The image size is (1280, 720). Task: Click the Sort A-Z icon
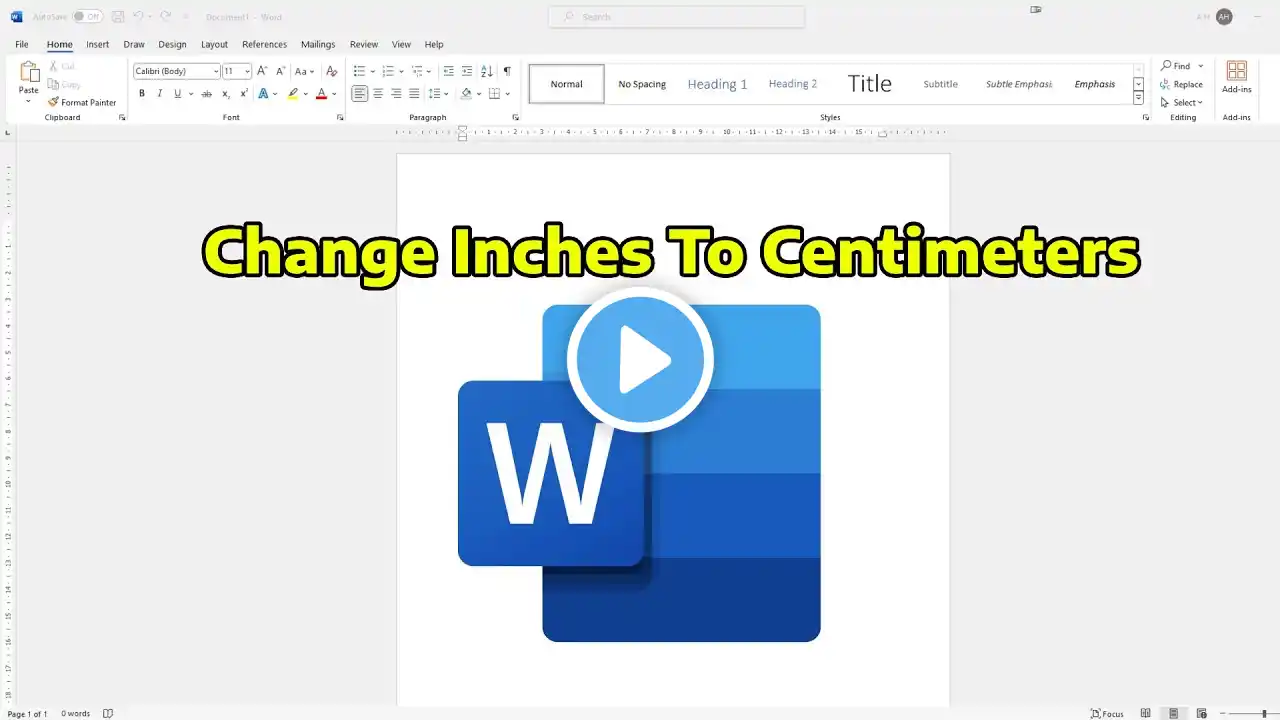tap(487, 71)
